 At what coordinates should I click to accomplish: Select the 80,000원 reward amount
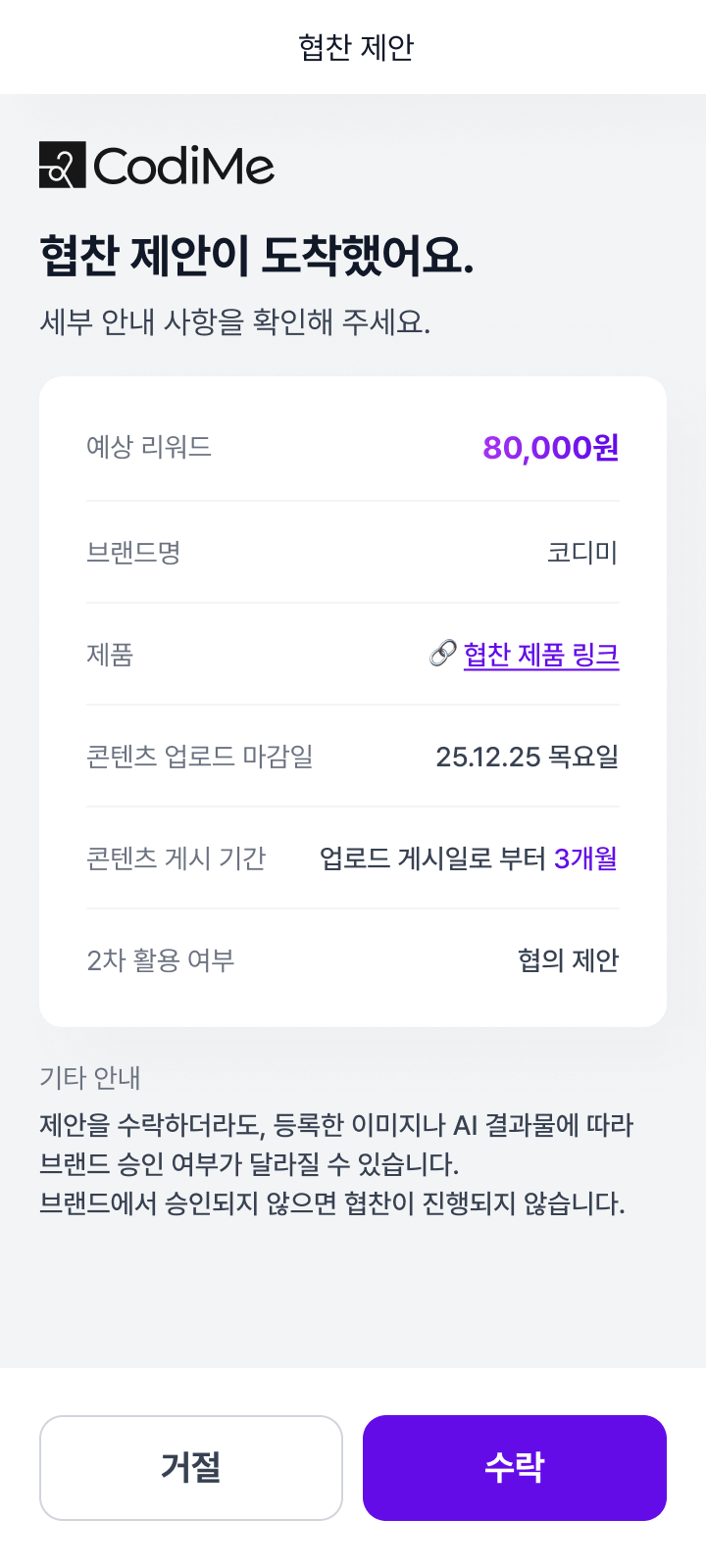550,448
